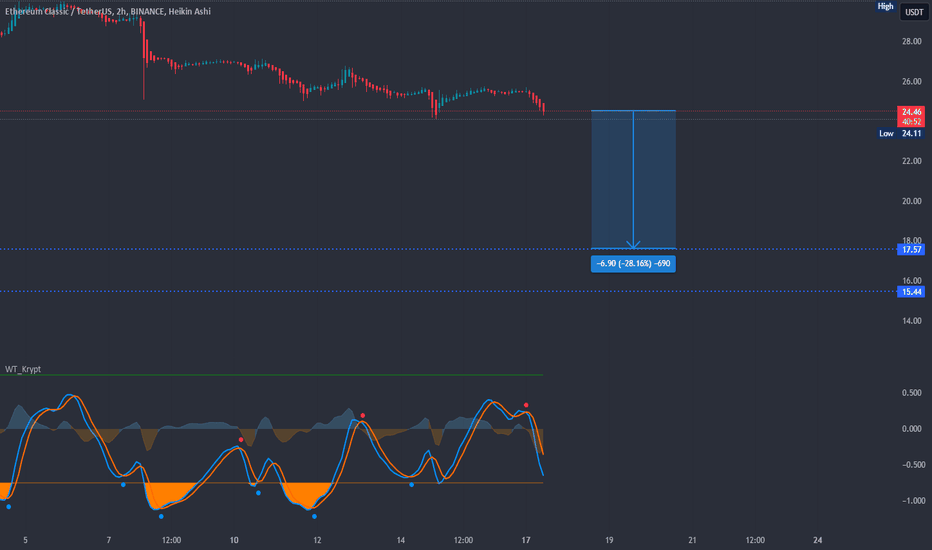This screenshot has height=550, width=932.
Task: Click the High label on price axis
Action: click(x=886, y=6)
